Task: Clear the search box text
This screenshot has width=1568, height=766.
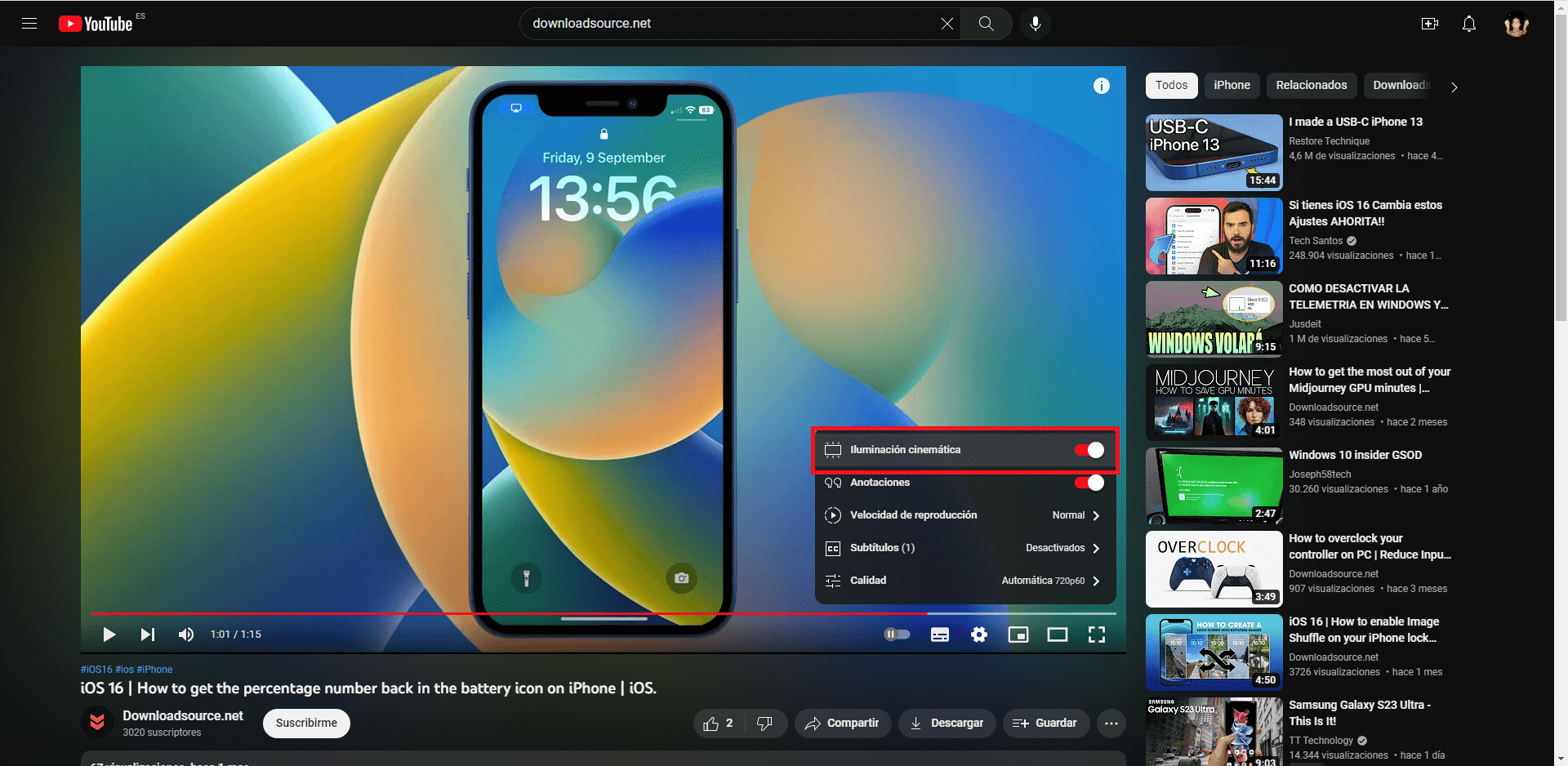Action: [x=947, y=24]
